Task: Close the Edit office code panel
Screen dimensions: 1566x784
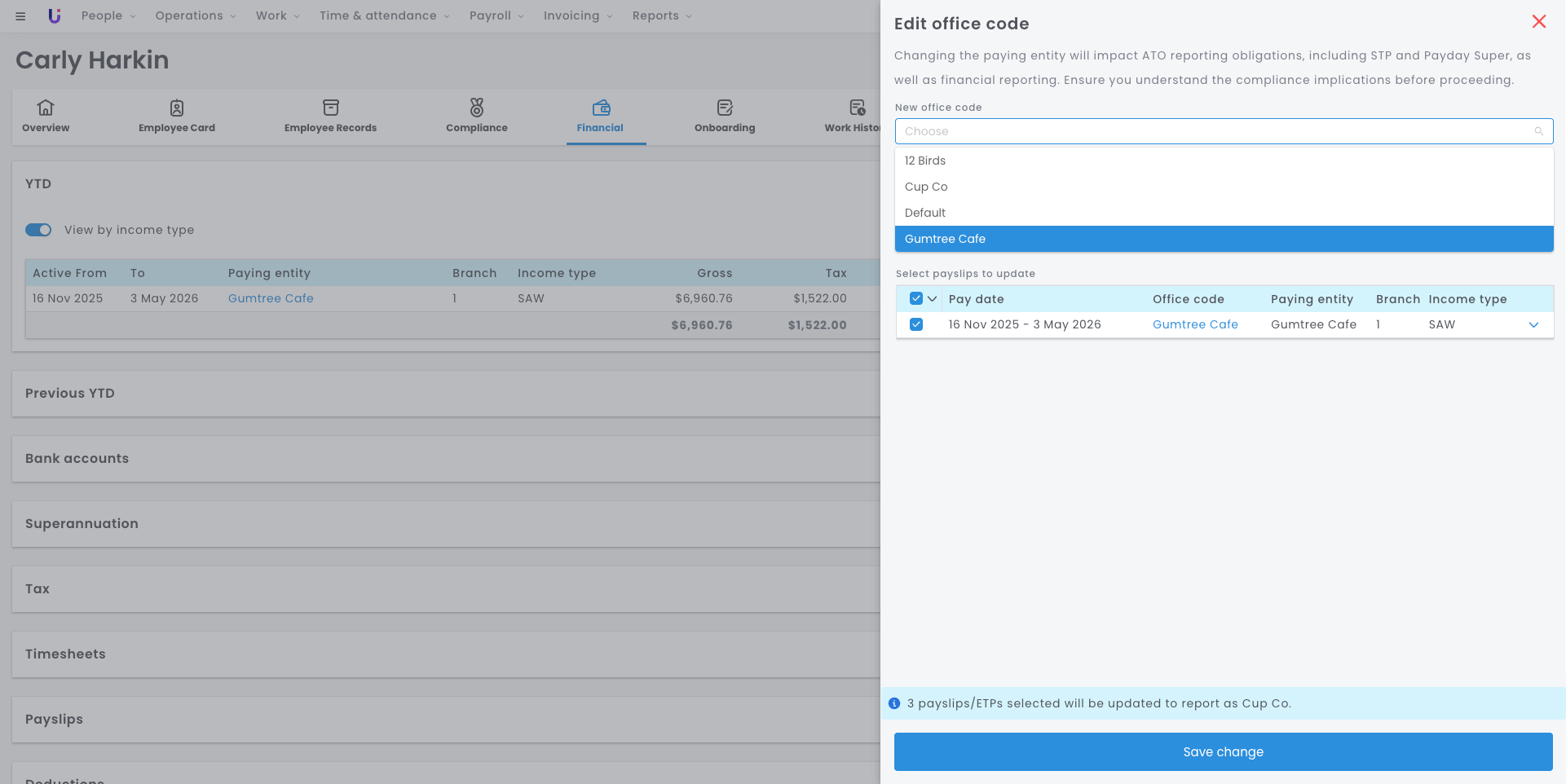Action: (1539, 22)
